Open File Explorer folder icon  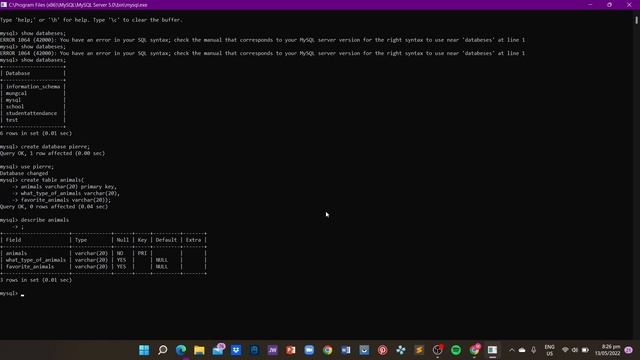(199, 350)
